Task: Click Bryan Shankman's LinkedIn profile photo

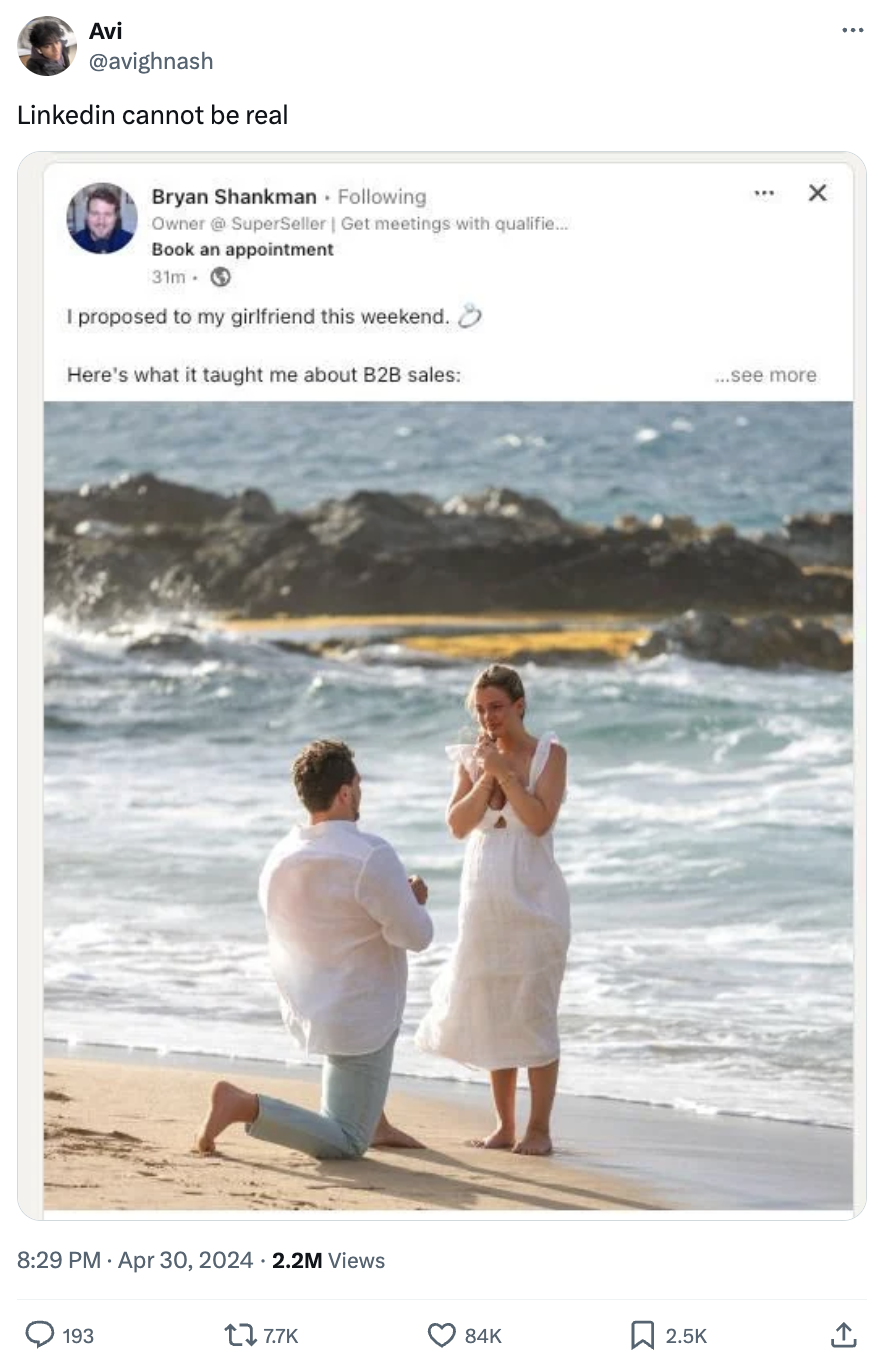Action: click(x=102, y=218)
